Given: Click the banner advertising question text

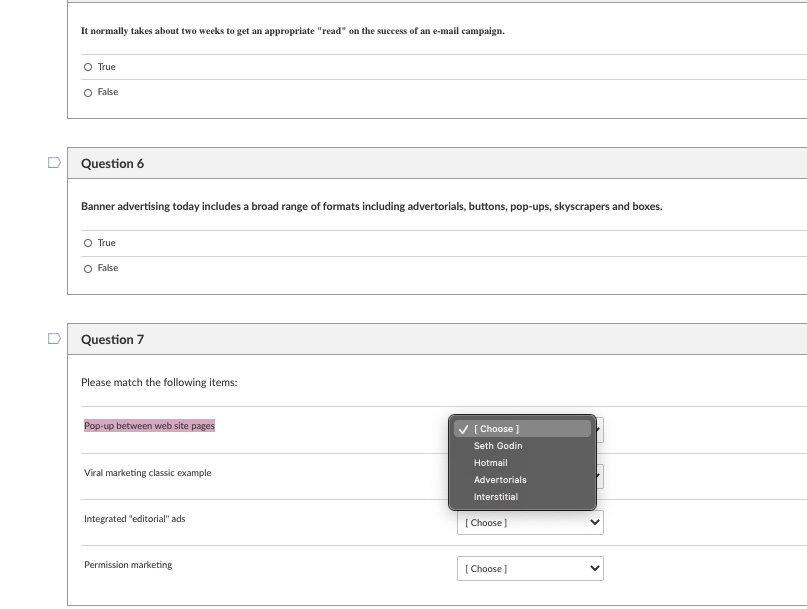Looking at the screenshot, I should click(371, 207).
